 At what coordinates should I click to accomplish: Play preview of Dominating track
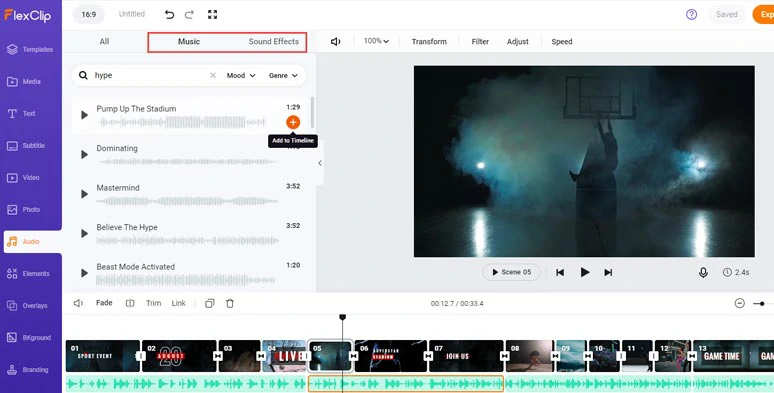click(x=84, y=155)
